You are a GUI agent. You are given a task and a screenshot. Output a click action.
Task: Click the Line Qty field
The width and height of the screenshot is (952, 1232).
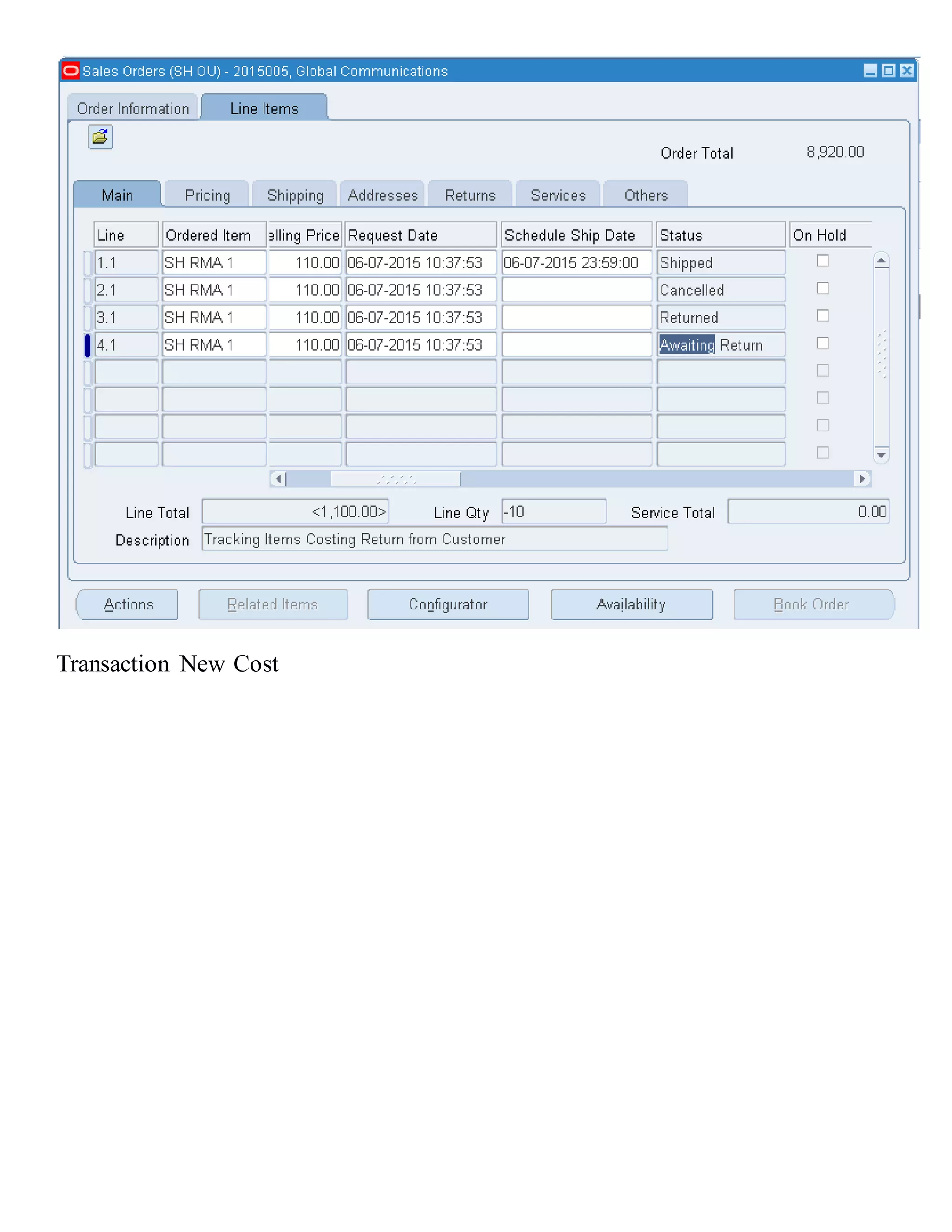pyautogui.click(x=554, y=511)
